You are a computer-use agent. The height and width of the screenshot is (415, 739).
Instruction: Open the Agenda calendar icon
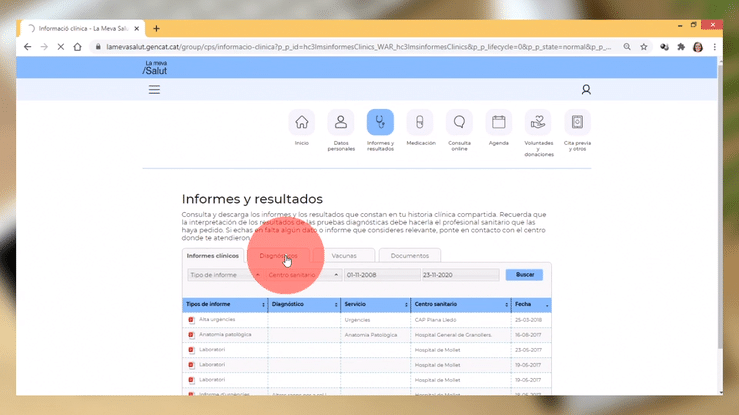coord(499,123)
